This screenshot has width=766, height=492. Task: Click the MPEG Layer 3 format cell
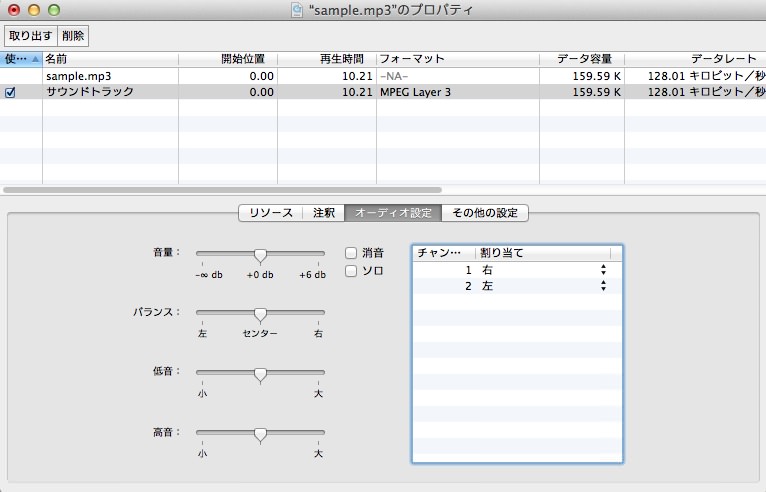pos(415,92)
